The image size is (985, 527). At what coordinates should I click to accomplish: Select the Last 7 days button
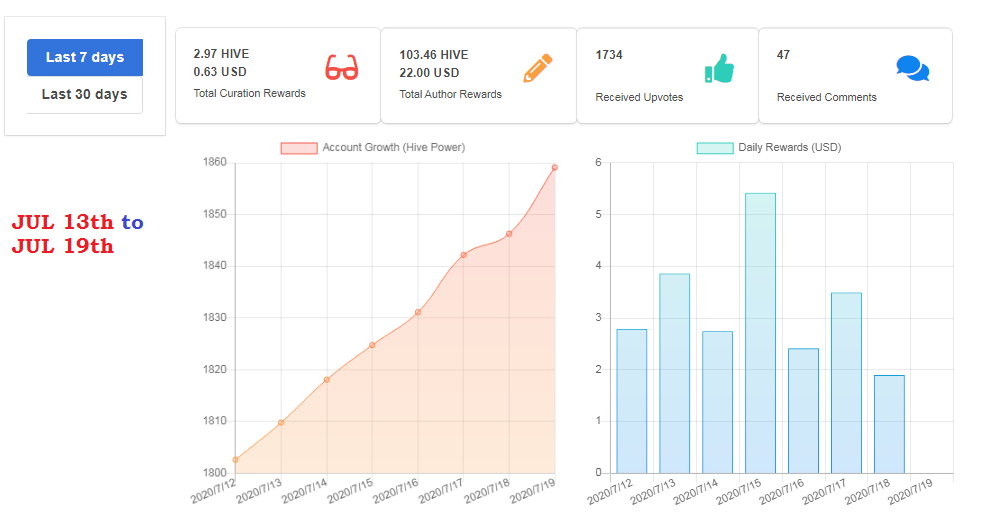coord(85,57)
